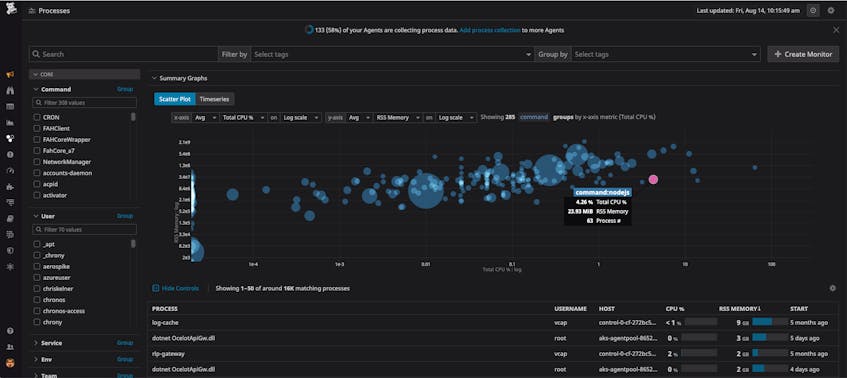Open the Infrastructure icon (highlighted) in sidebar
The height and width of the screenshot is (378, 847).
(x=10, y=138)
